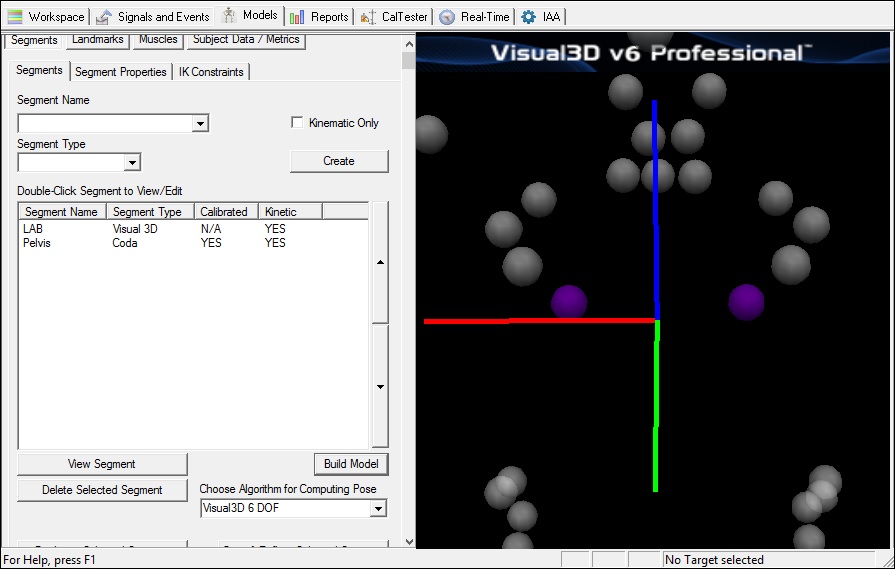
Task: Enable the Kinematic Only checkbox
Action: coord(297,123)
